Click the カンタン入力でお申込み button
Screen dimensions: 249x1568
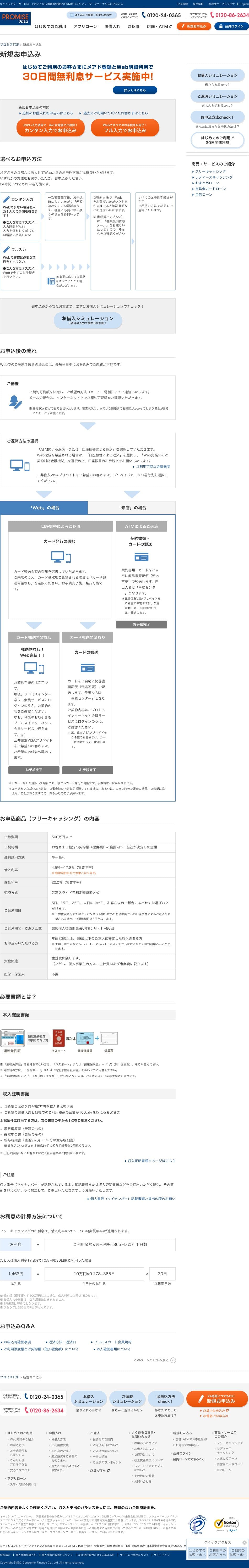coord(51,128)
